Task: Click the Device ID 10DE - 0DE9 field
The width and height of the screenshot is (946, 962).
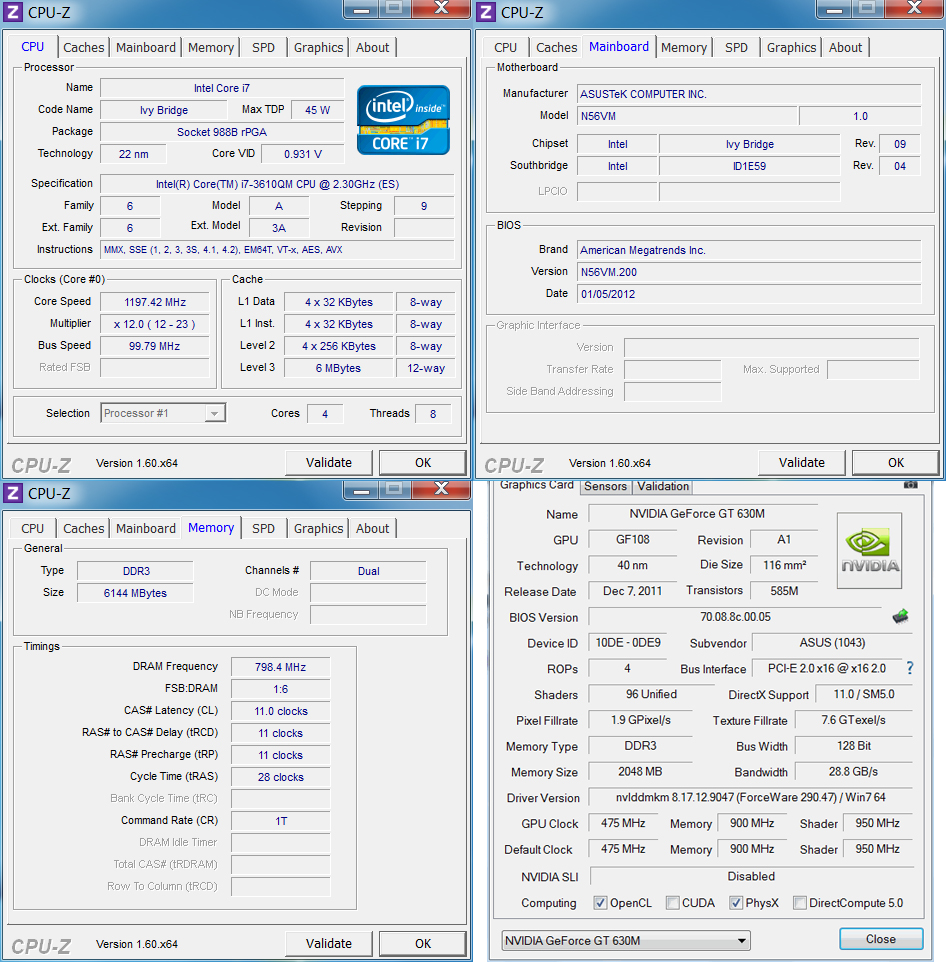Action: point(628,642)
